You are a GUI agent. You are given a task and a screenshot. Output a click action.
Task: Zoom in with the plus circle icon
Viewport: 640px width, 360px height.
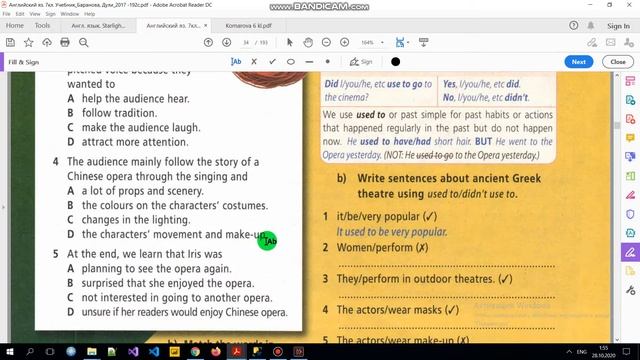344,42
